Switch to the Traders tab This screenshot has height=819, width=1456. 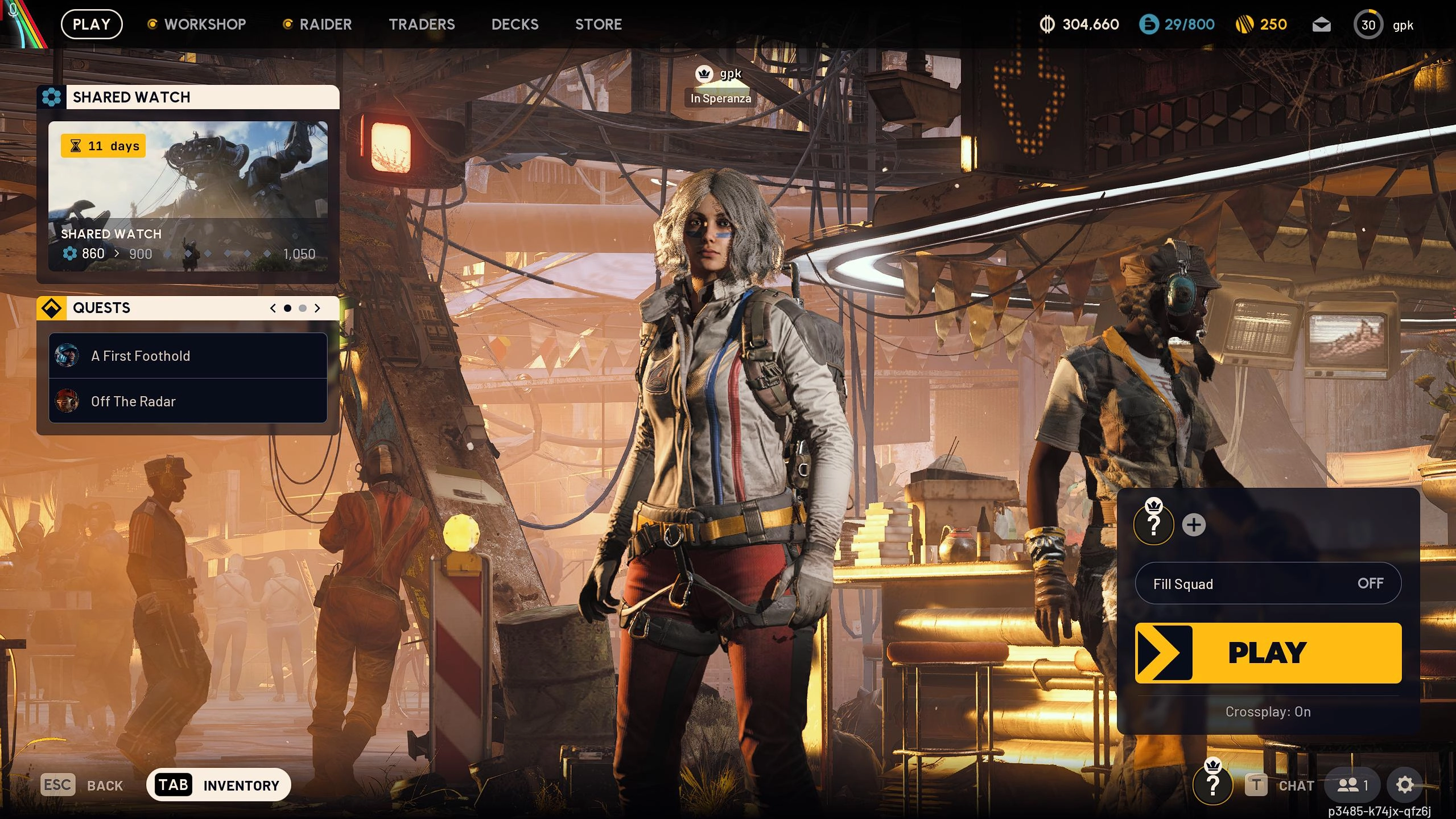pyautogui.click(x=422, y=24)
